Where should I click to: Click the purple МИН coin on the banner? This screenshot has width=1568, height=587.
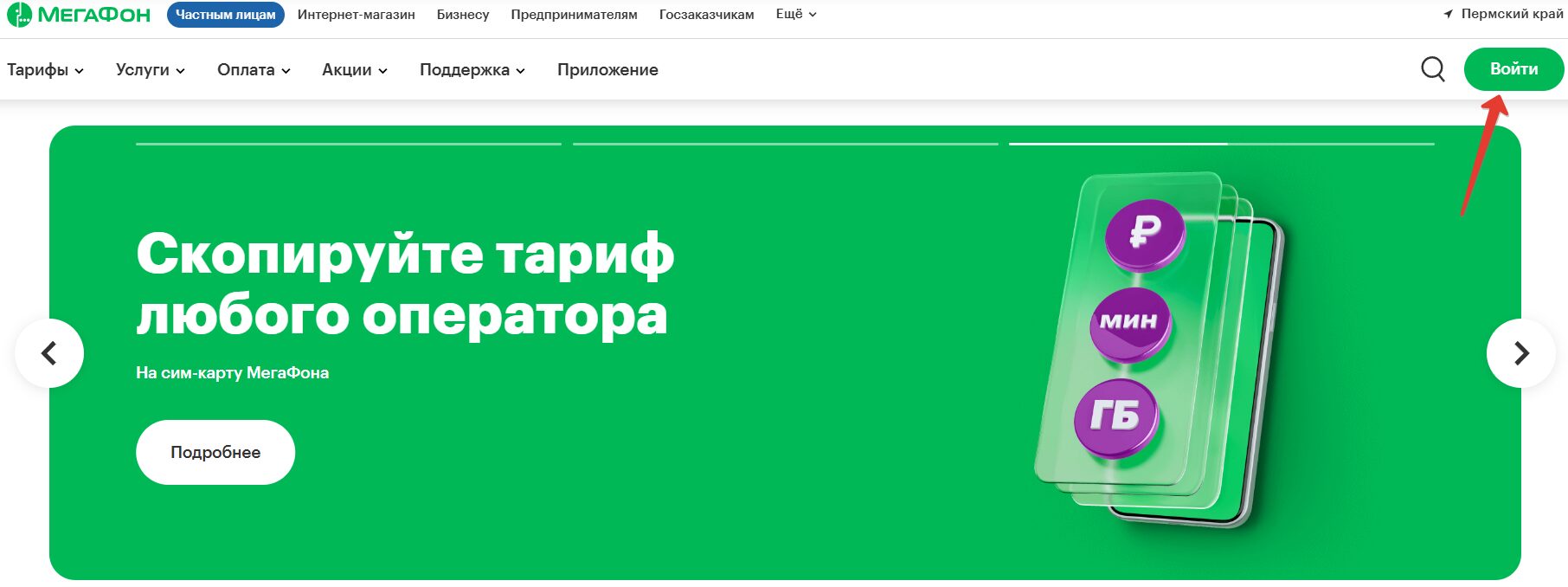[x=1129, y=323]
